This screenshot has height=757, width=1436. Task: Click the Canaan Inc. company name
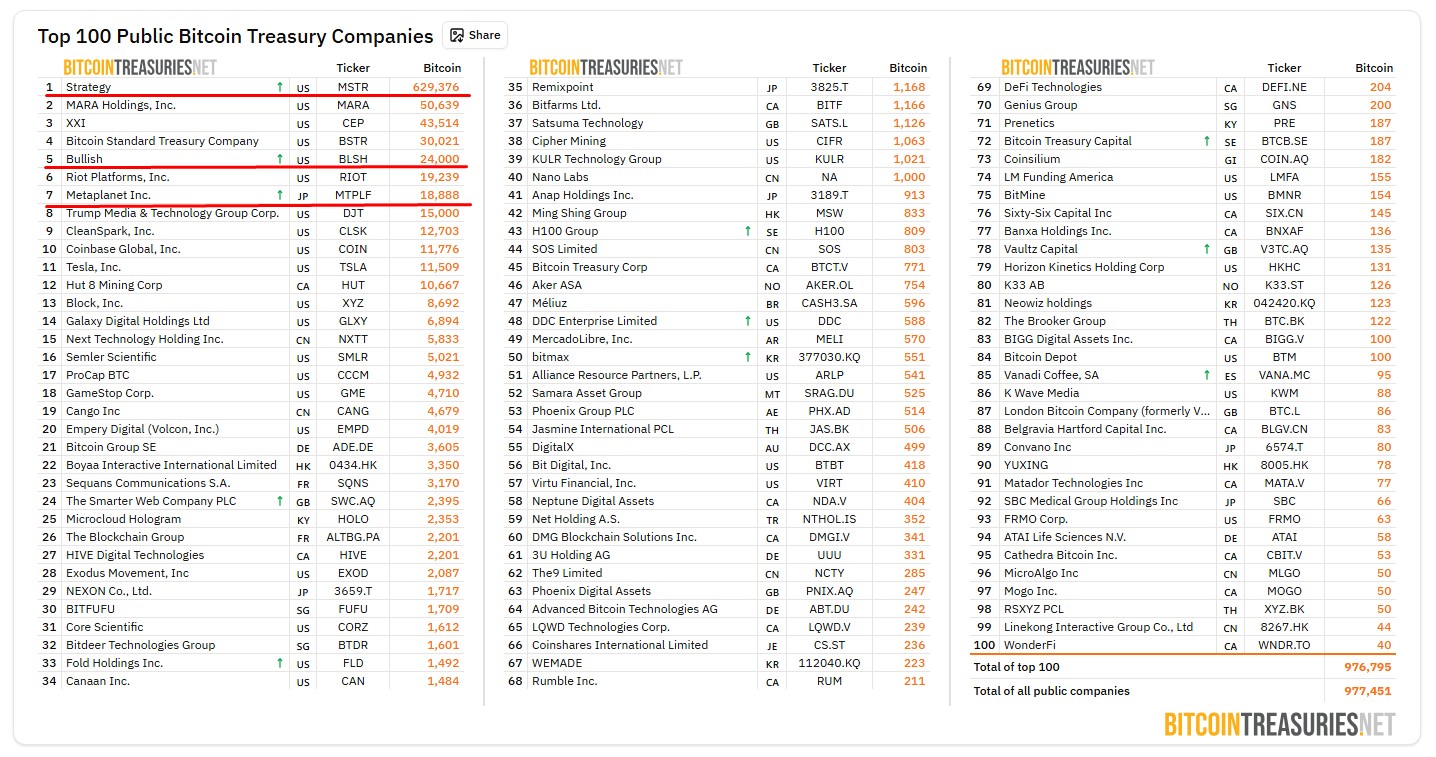pos(98,681)
